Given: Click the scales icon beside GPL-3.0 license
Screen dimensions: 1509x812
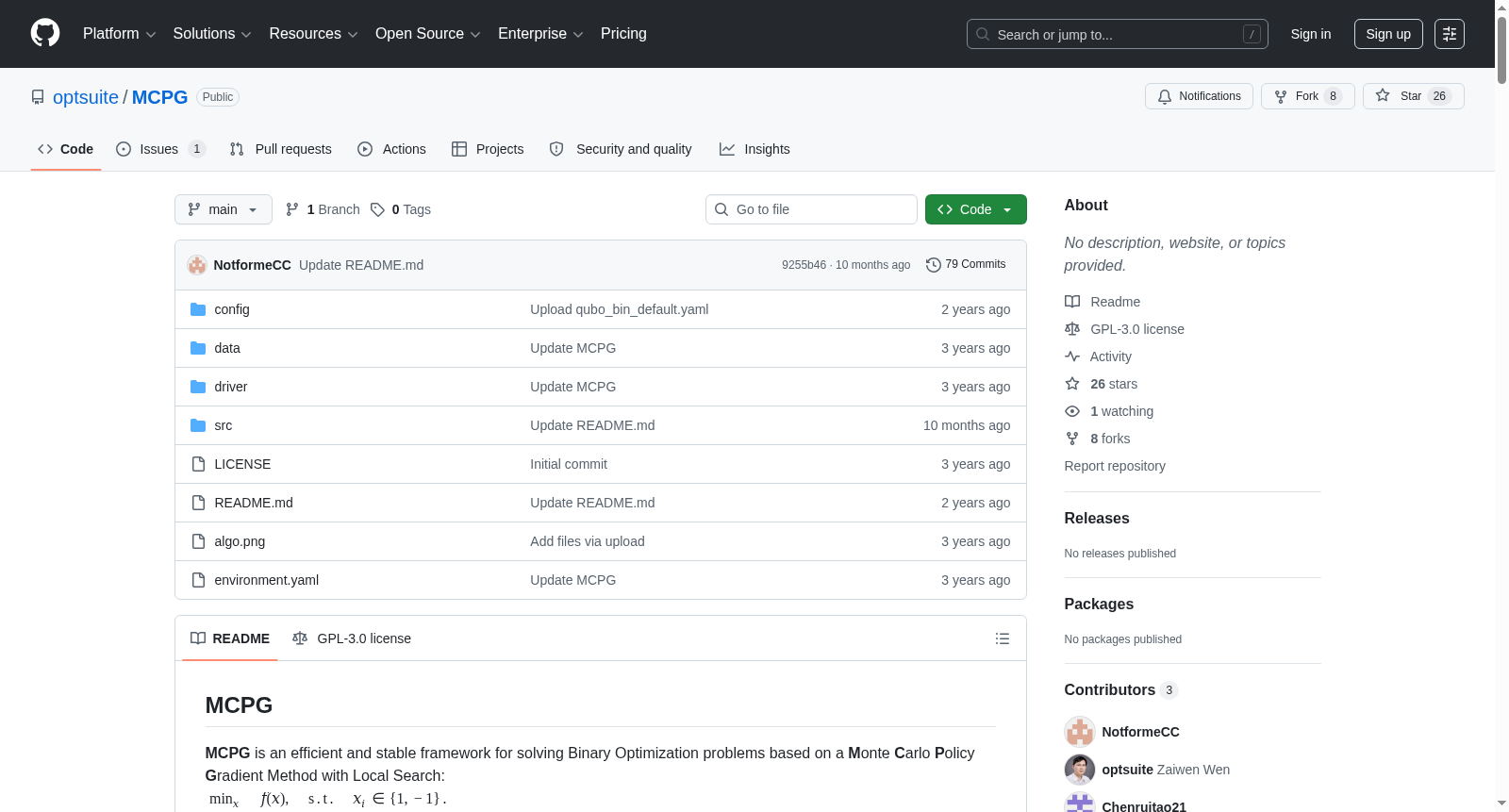Looking at the screenshot, I should [x=1072, y=329].
